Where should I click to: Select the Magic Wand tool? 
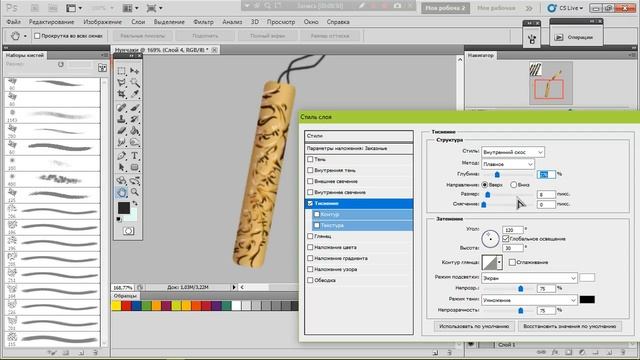pos(135,83)
